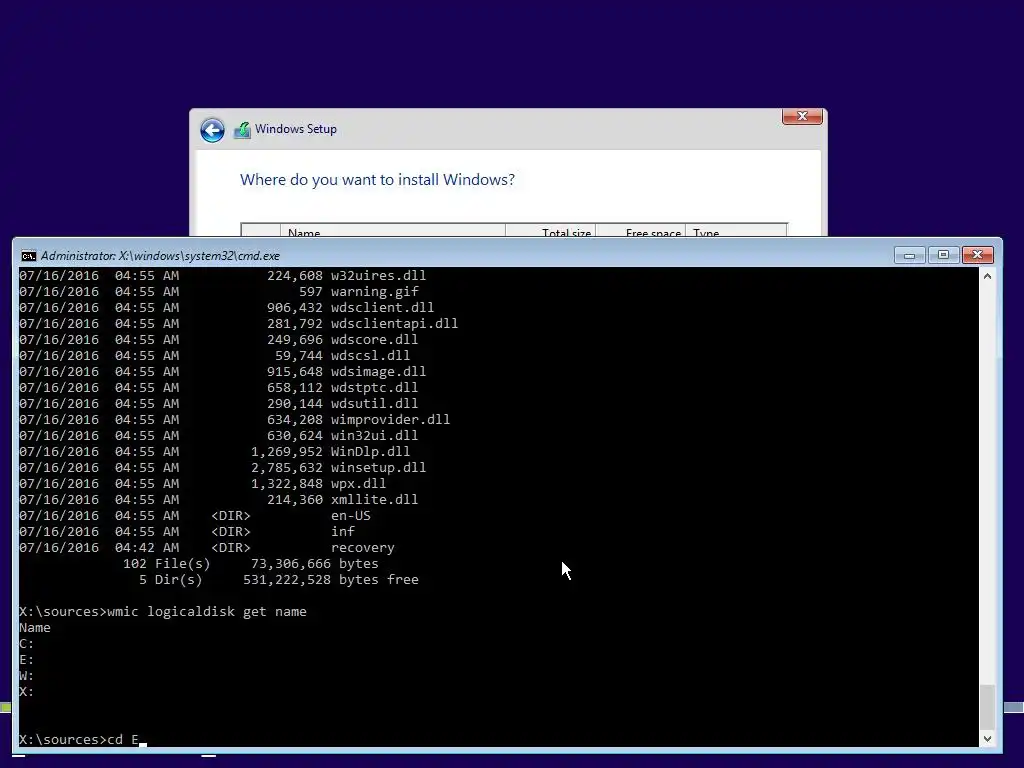Maximize the cmd.exe window
The image size is (1024, 768).
tap(943, 255)
